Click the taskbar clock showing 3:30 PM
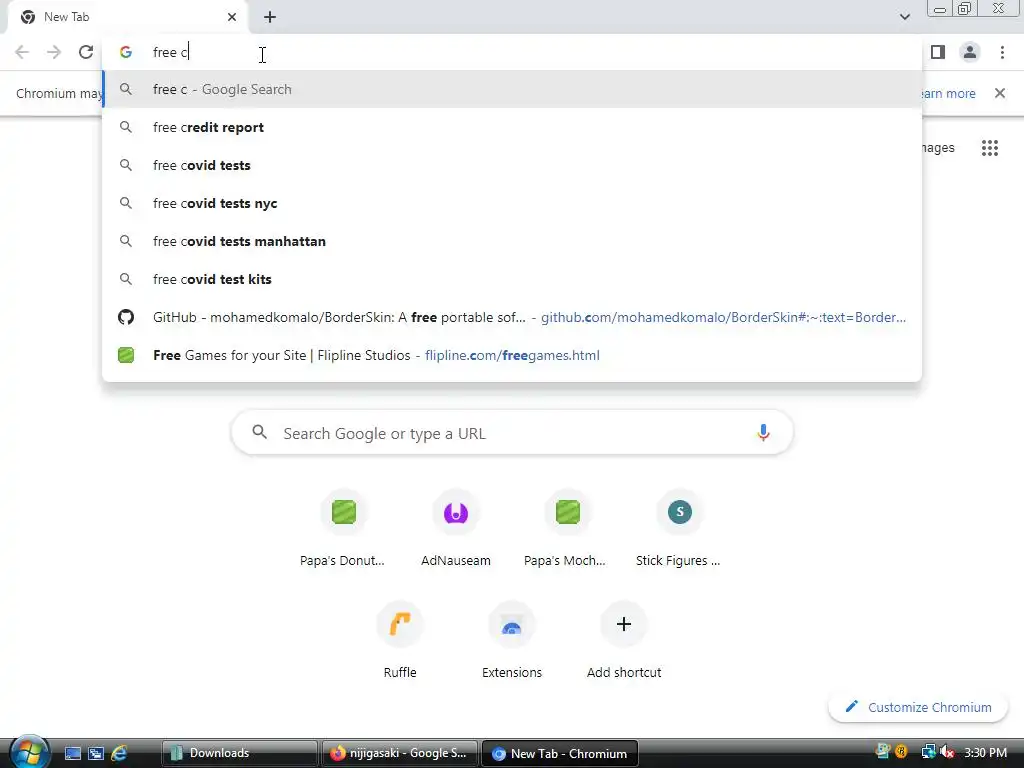The width and height of the screenshot is (1024, 768). 985,752
